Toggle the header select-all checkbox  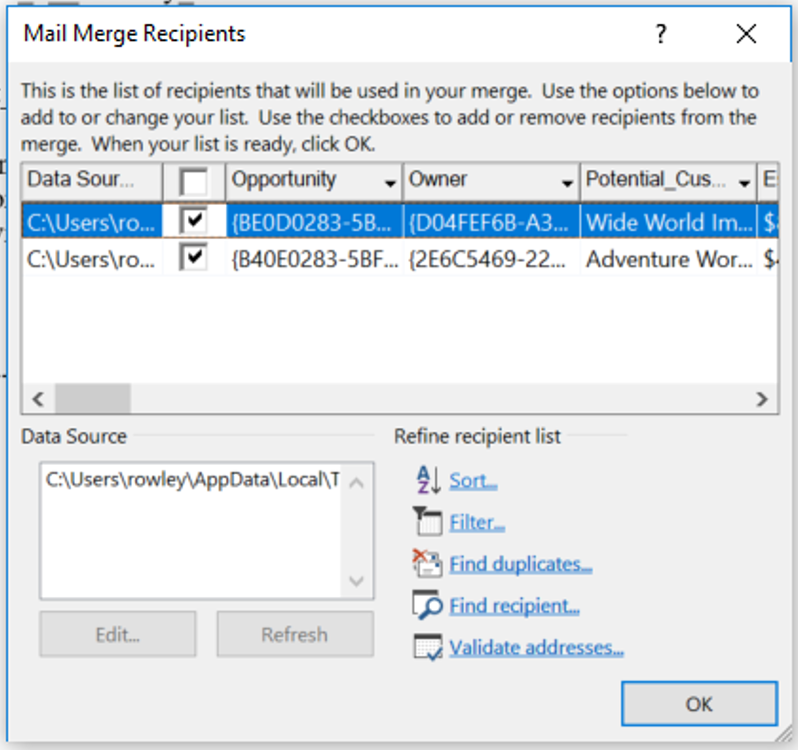click(193, 182)
